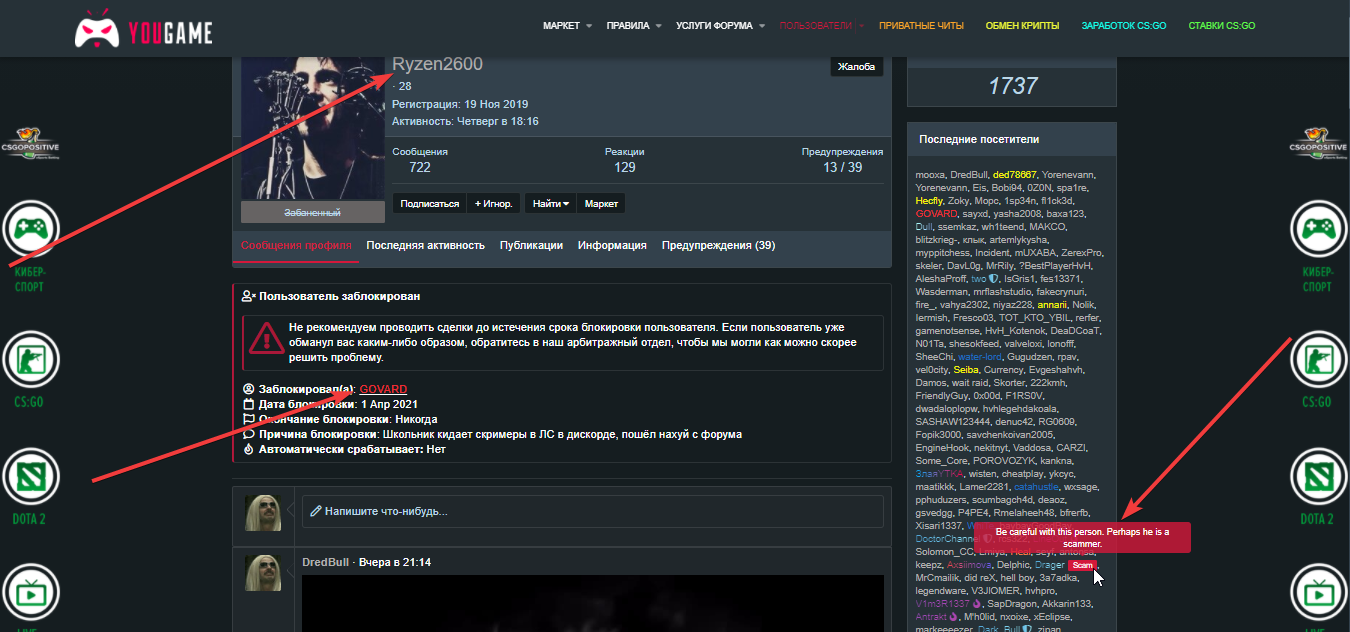Image resolution: width=1350 pixels, height=632 pixels.
Task: Click the + Игнор. button
Action: (493, 203)
